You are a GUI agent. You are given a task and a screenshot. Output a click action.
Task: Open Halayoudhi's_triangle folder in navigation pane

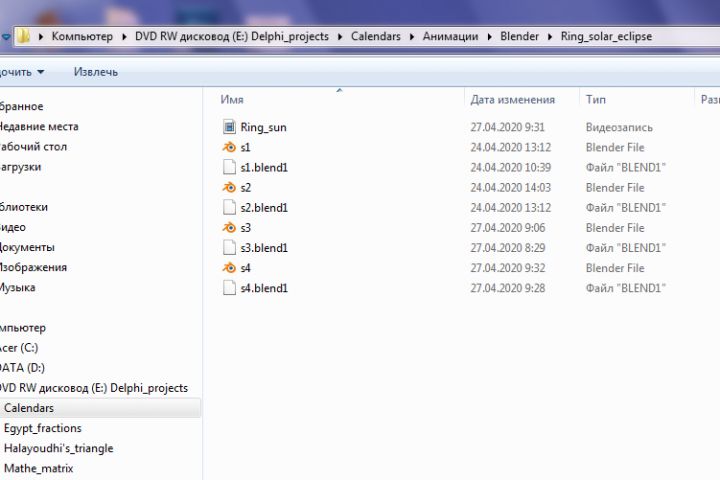click(x=58, y=448)
